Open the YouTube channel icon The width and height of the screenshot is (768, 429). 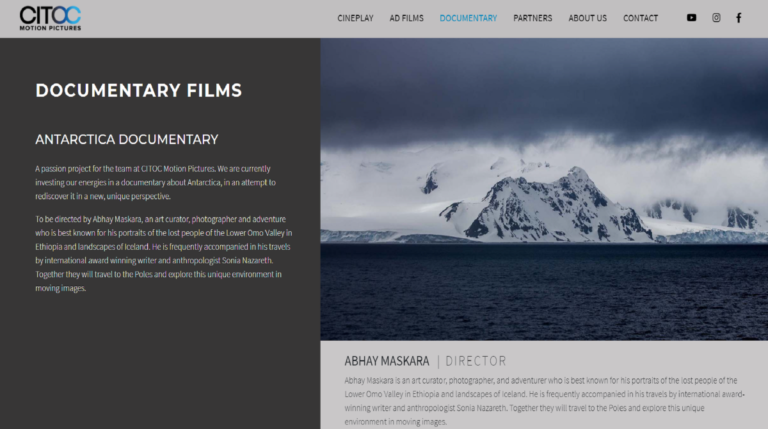click(x=691, y=18)
